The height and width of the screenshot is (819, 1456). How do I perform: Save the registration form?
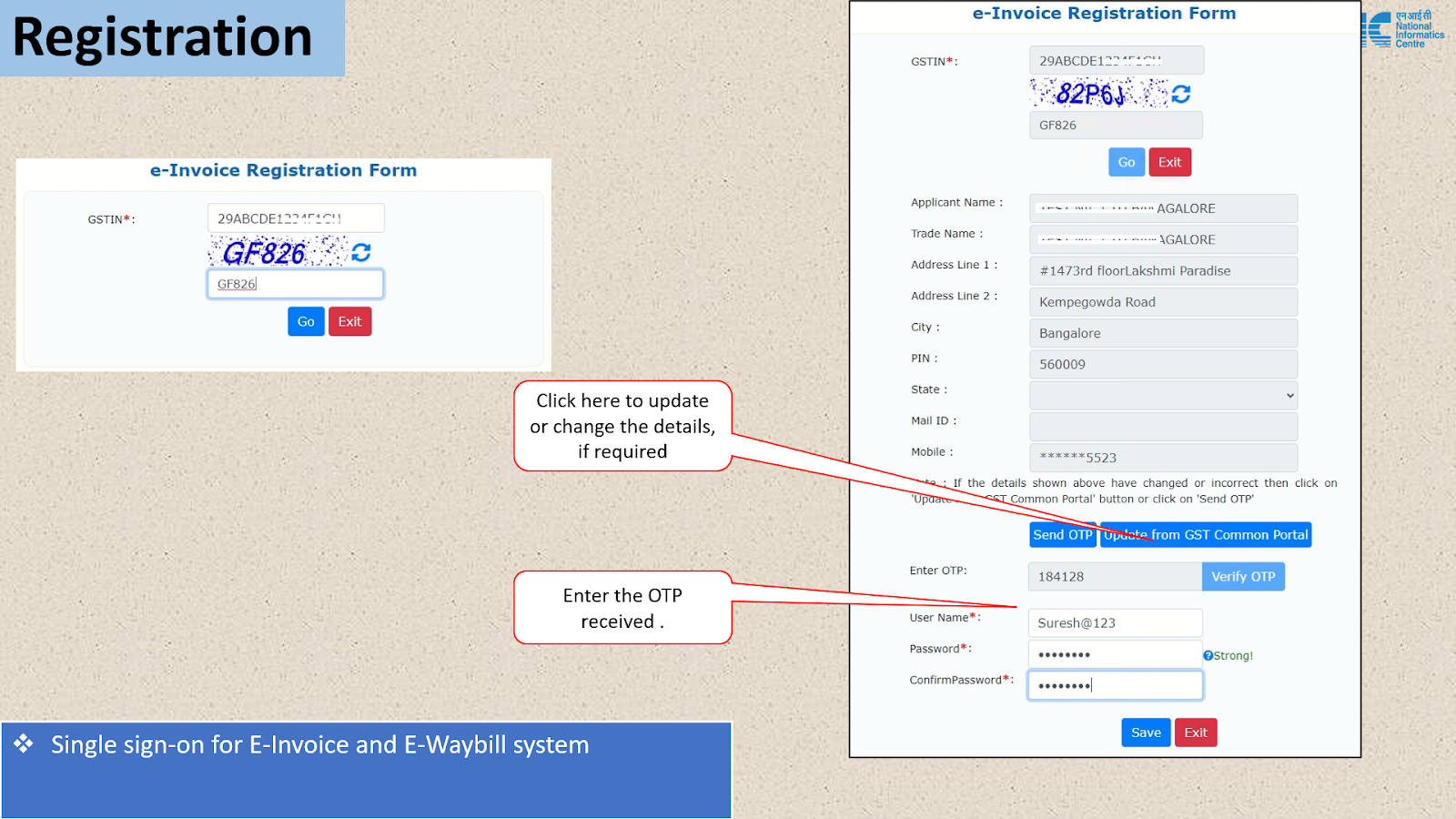click(x=1145, y=733)
